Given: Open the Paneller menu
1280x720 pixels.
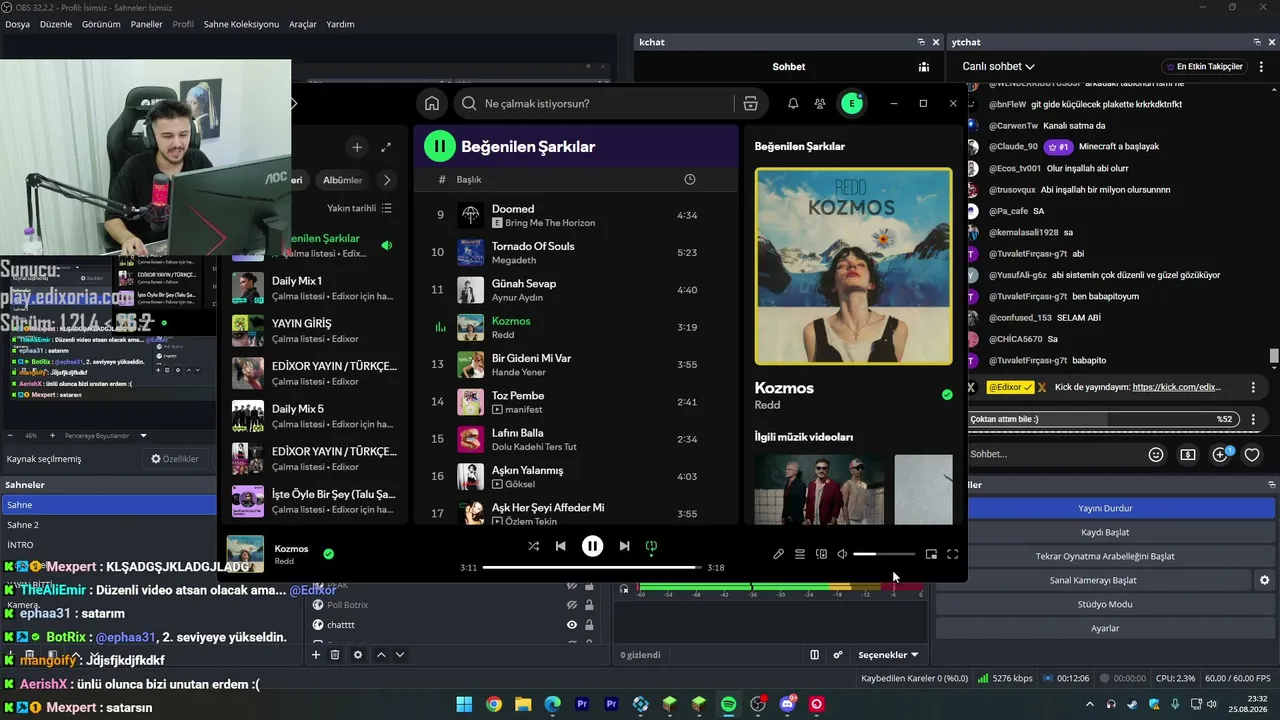Looking at the screenshot, I should pyautogui.click(x=146, y=24).
